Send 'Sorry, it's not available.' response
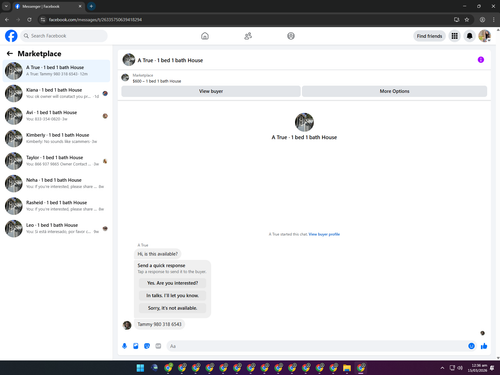 [x=172, y=308]
